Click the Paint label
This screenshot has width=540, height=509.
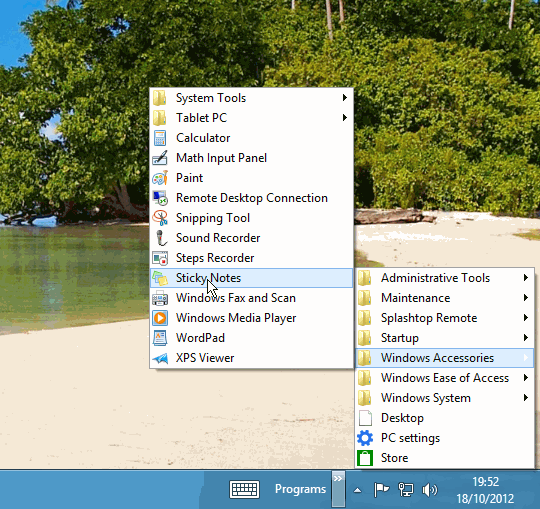point(189,178)
